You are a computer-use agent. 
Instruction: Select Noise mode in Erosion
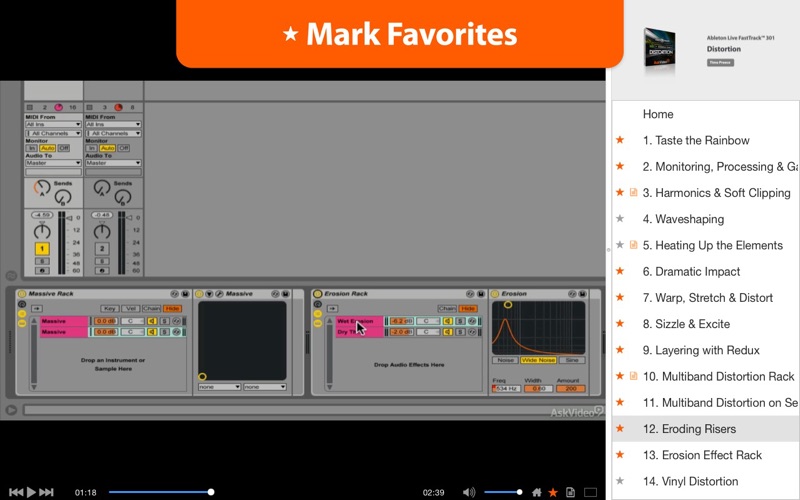pyautogui.click(x=505, y=360)
